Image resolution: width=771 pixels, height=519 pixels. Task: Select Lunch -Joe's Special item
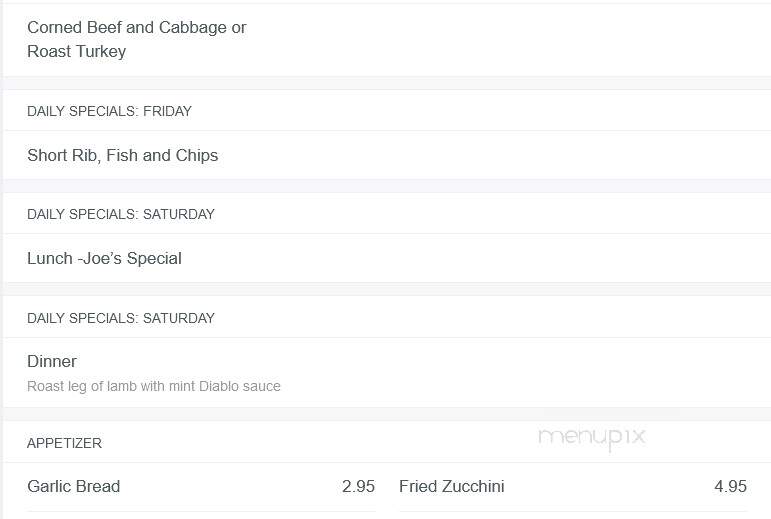click(x=104, y=259)
